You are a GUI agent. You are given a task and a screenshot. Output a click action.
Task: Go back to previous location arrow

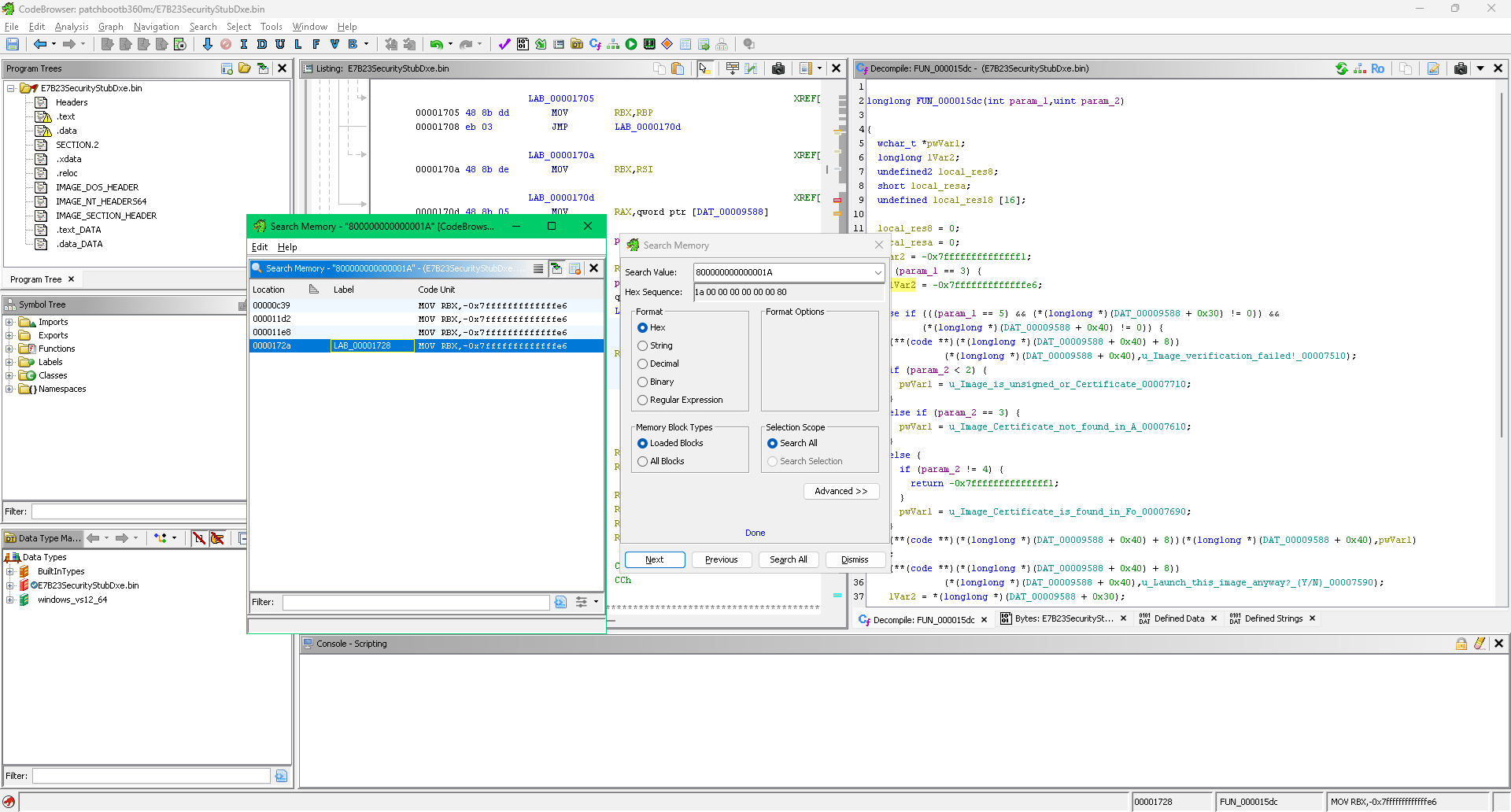[39, 44]
